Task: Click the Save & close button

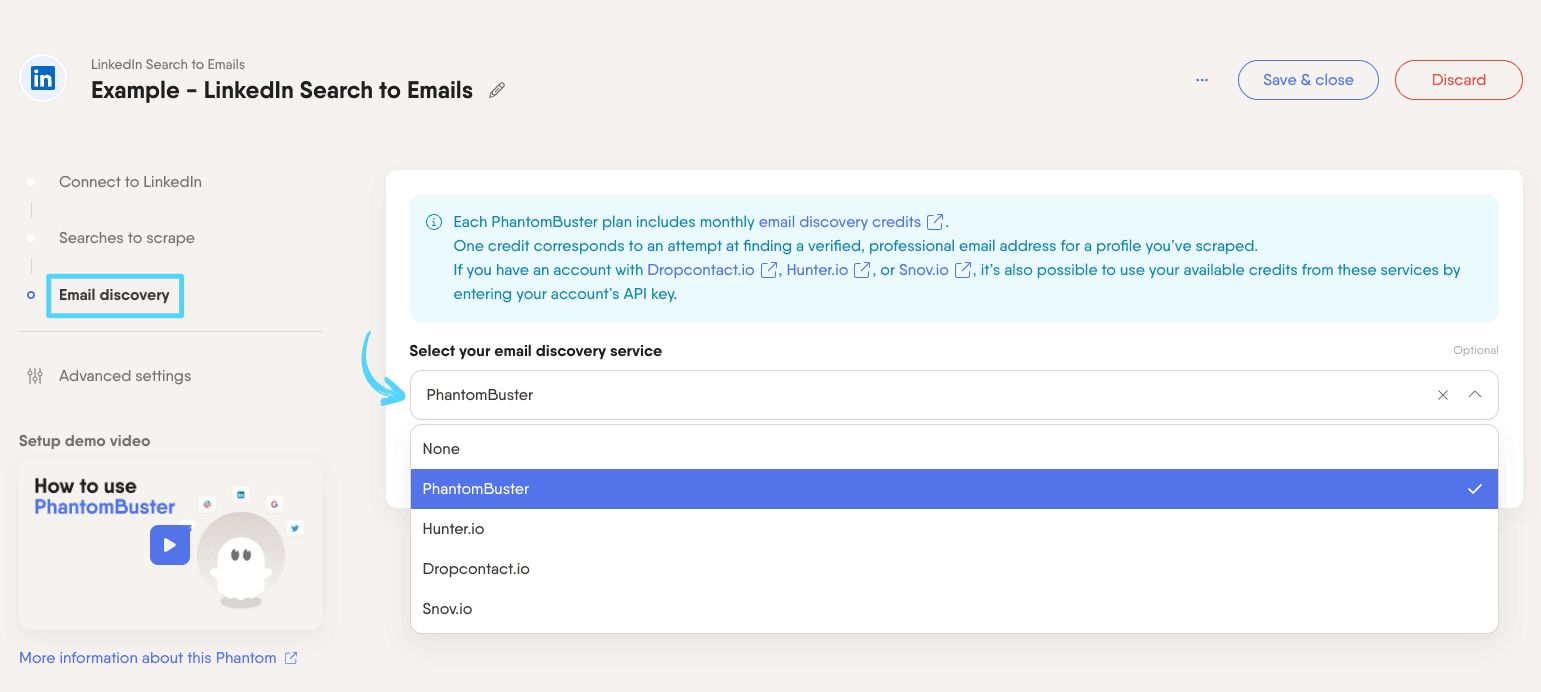Action: pyautogui.click(x=1307, y=80)
